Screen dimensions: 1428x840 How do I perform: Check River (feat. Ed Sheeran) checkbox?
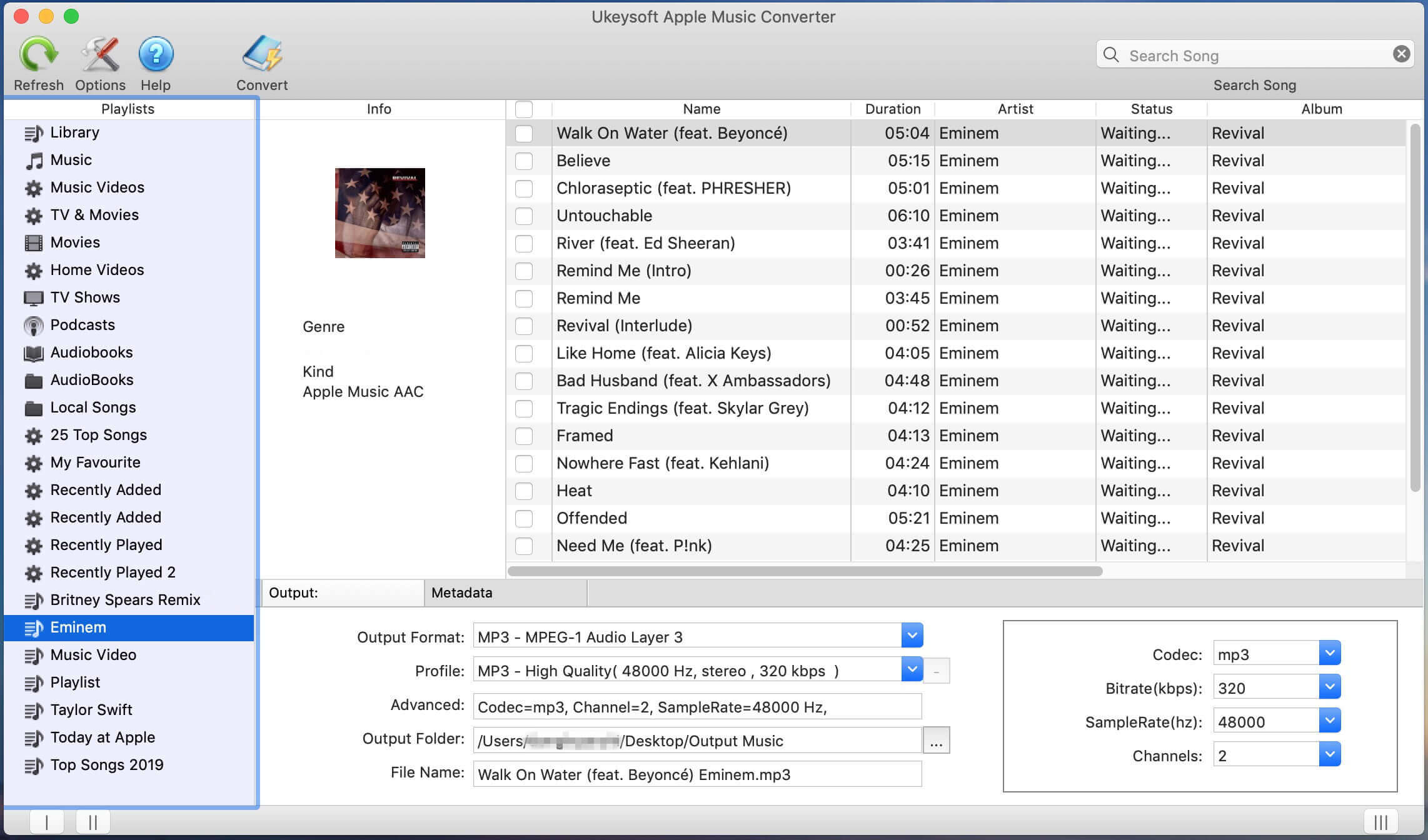[524, 243]
